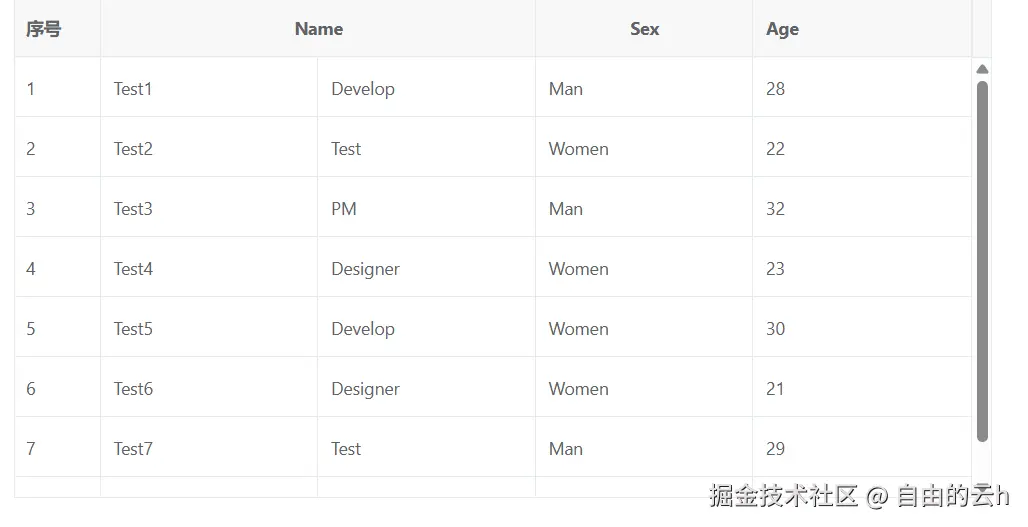
Task: Click row number 3 cell
Action: pyautogui.click(x=31, y=209)
